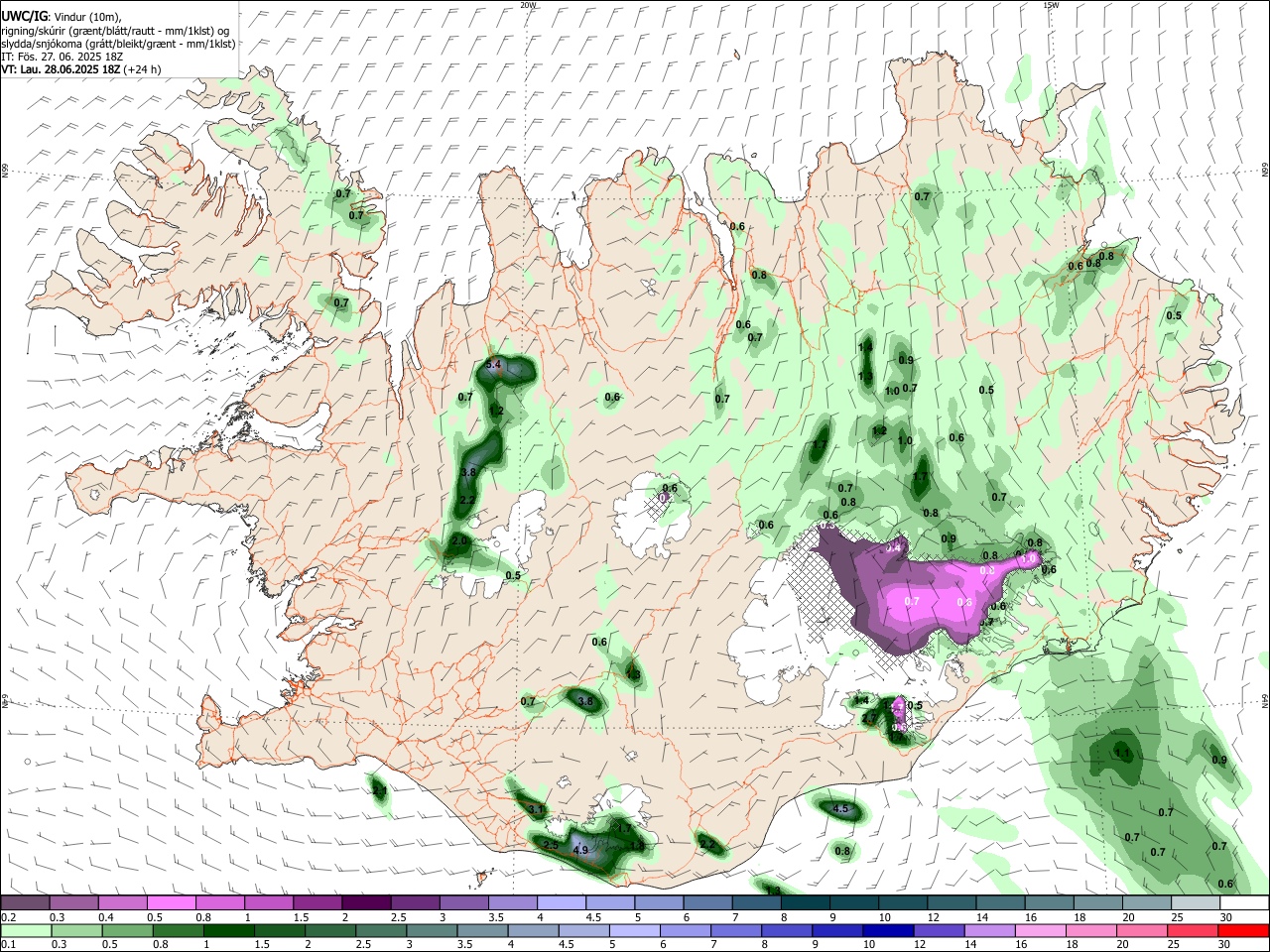Click the 'IT: Fös. 27. 06. 2025 18Z' line
The height and width of the screenshot is (952, 1270).
pos(61,57)
